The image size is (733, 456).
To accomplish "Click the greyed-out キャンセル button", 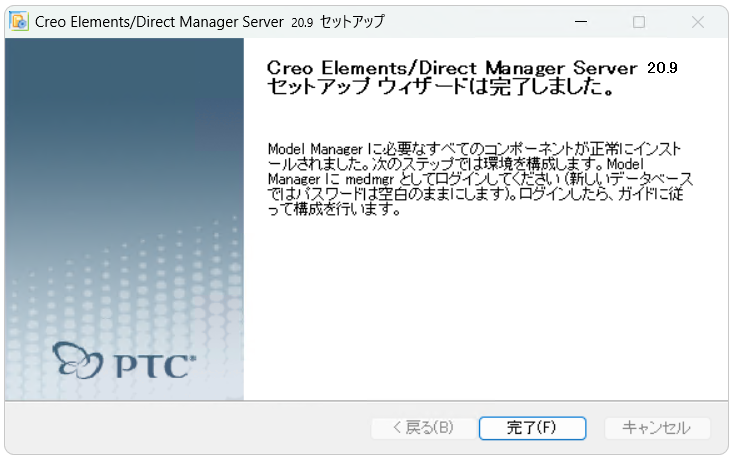I will [657, 428].
